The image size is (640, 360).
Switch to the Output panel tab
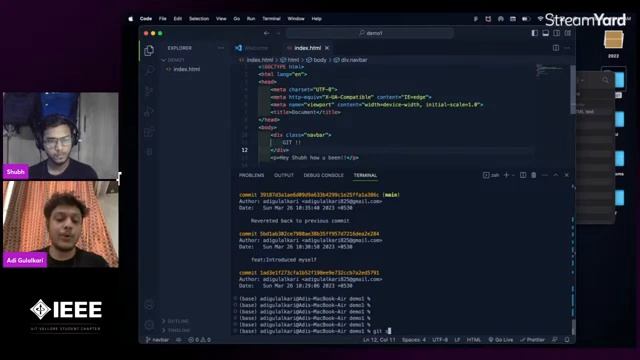coord(284,175)
